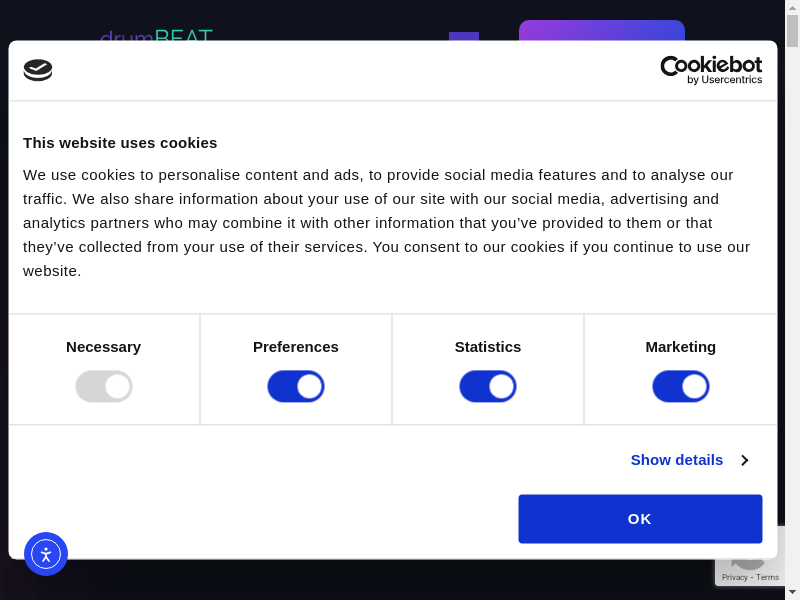Click the Preferences category label
Screen dimensions: 800x600
pyautogui.click(x=296, y=347)
